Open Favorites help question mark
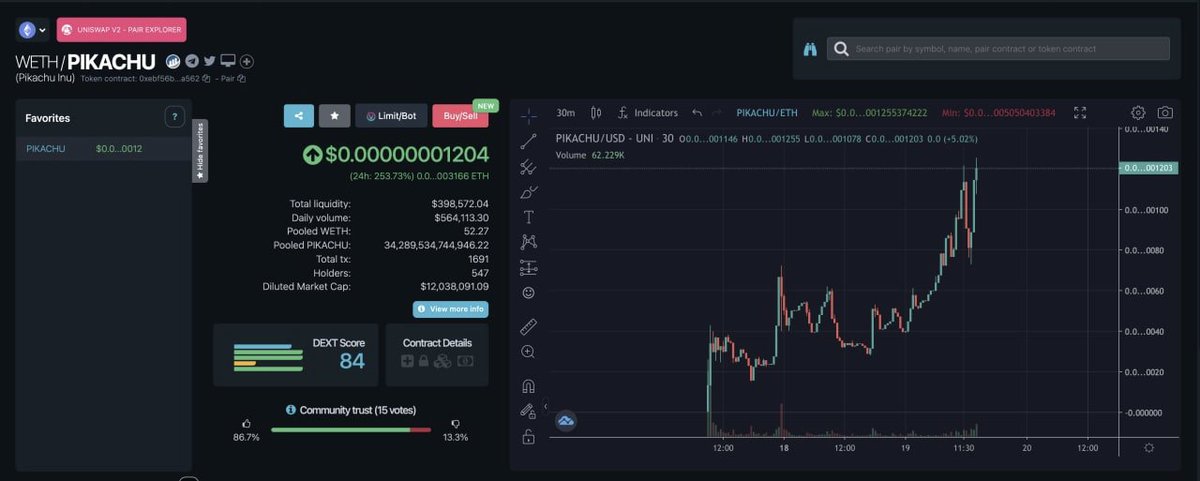The height and width of the screenshot is (481, 1200). (175, 118)
